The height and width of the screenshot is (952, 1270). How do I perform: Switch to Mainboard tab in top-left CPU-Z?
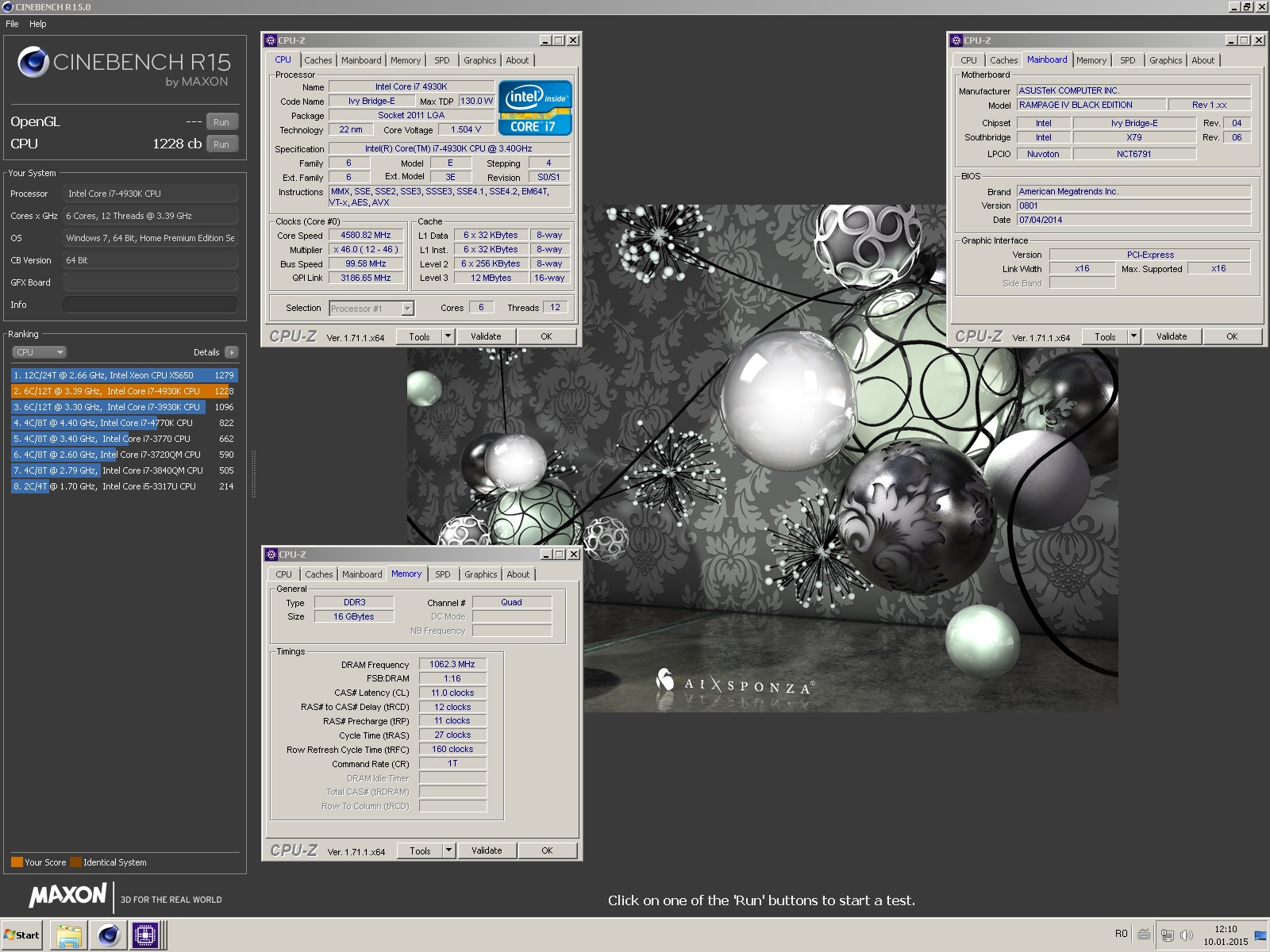pos(361,60)
